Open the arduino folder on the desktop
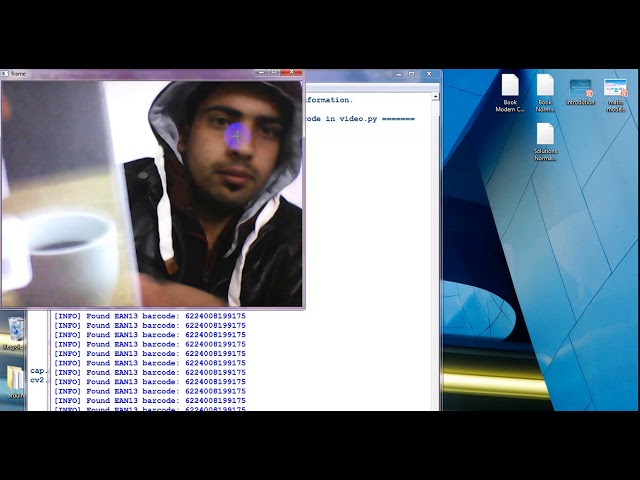 (15, 382)
